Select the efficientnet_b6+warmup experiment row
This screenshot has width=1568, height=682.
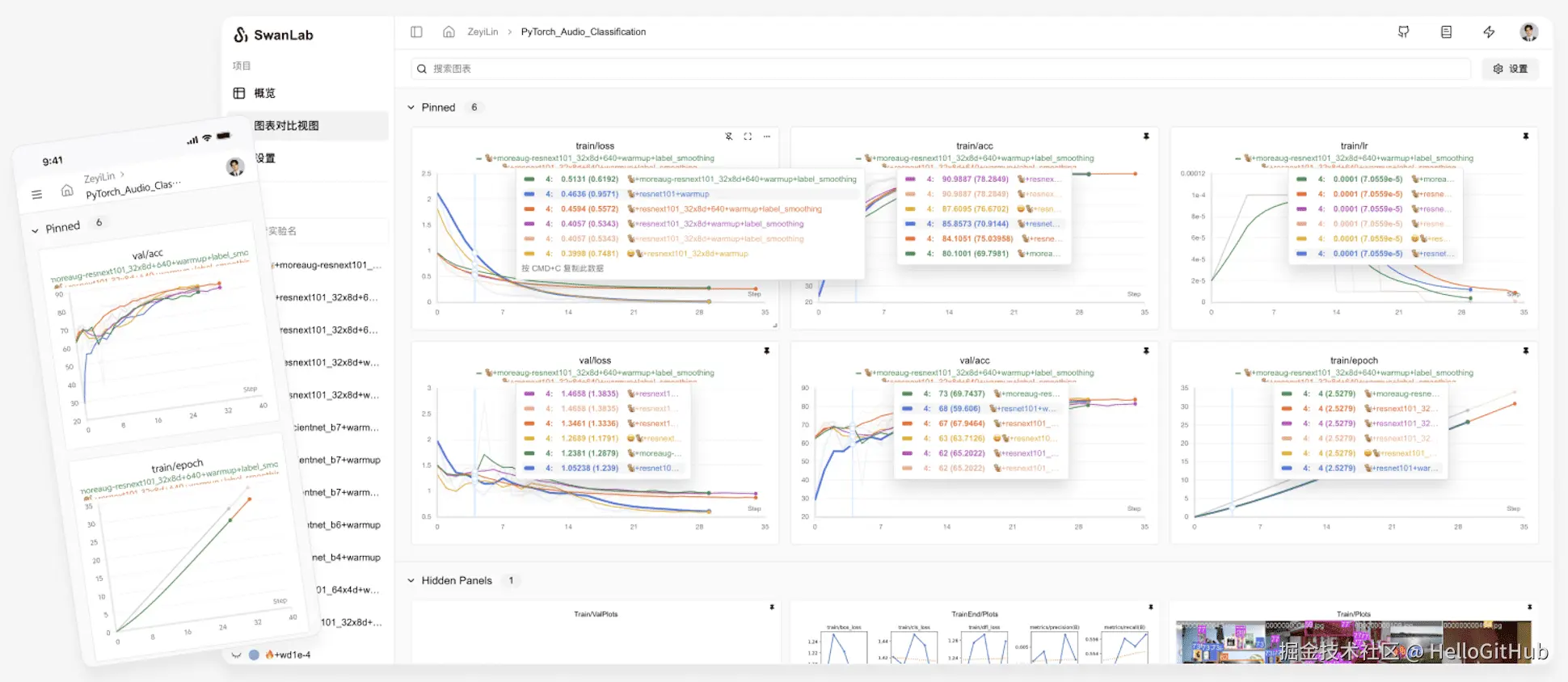[x=344, y=525]
